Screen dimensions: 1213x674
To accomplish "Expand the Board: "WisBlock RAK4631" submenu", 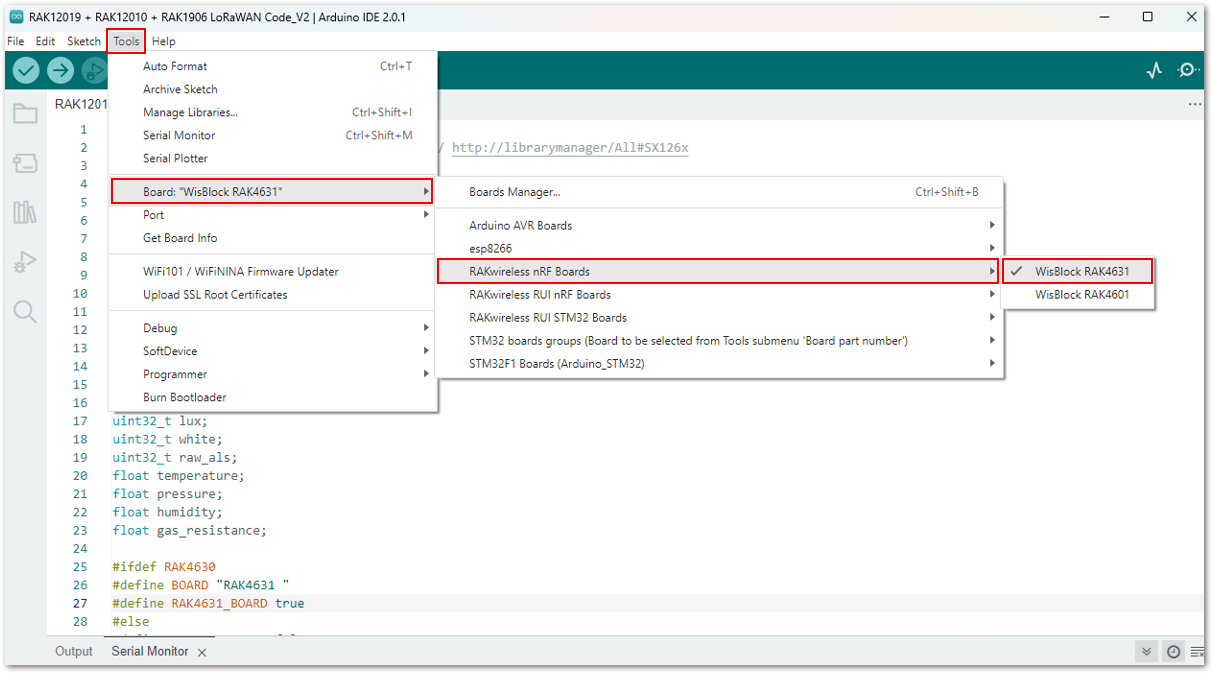I will pyautogui.click(x=272, y=191).
